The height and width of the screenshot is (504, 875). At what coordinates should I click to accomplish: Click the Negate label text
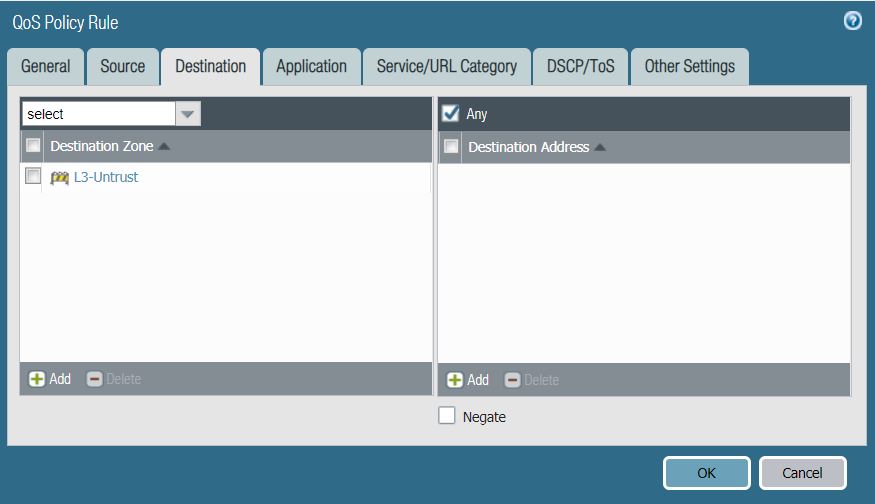[x=484, y=417]
